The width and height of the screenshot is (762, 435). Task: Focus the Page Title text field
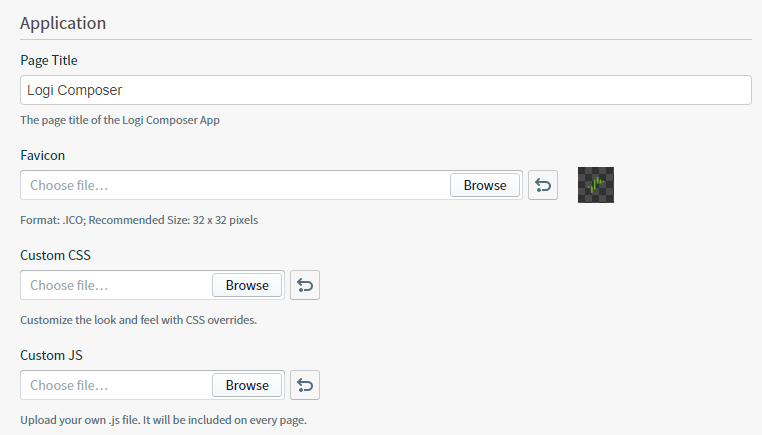pyautogui.click(x=386, y=90)
